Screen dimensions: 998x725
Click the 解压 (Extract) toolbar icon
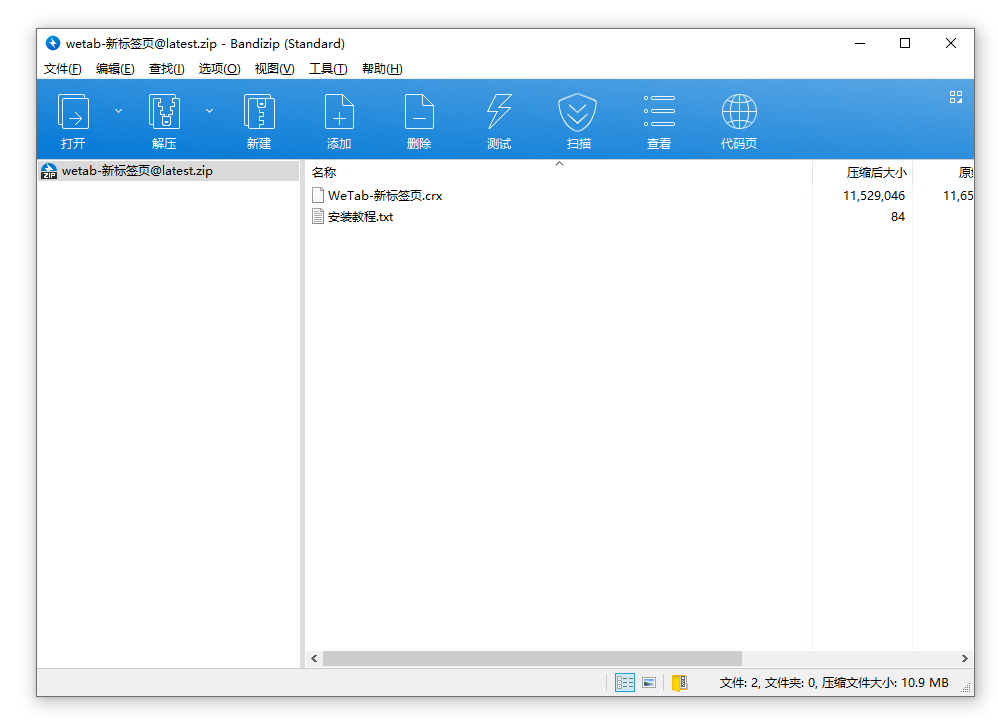[164, 112]
